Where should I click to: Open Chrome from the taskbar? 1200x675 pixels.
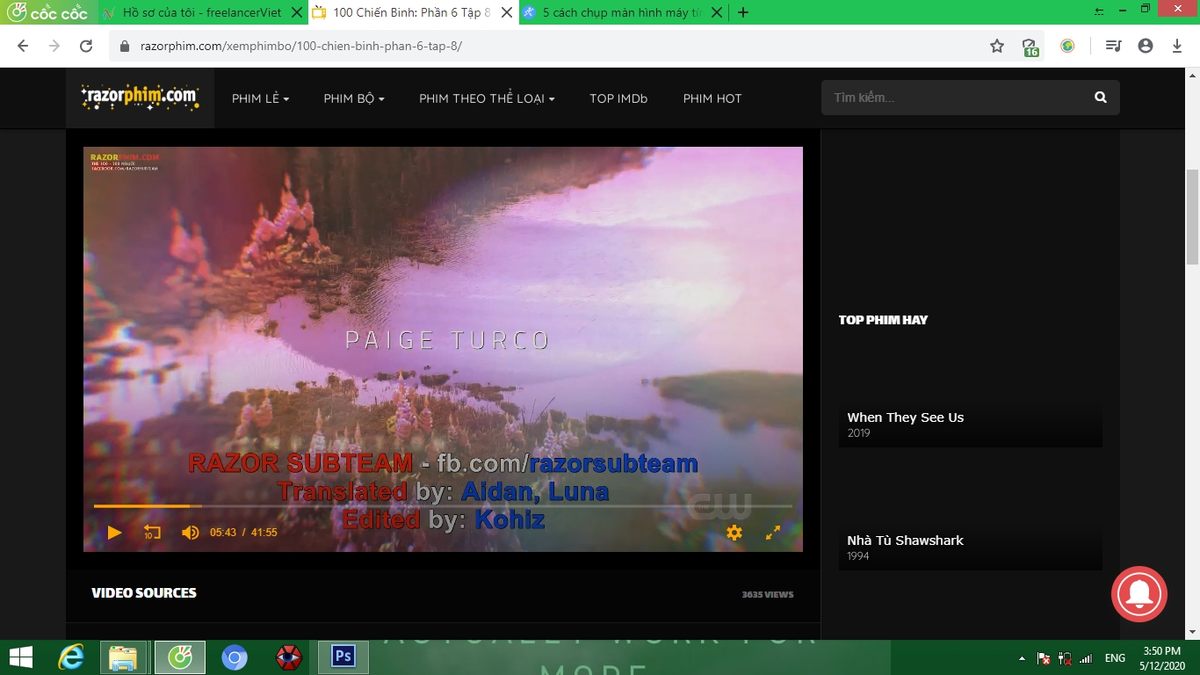[x=234, y=657]
